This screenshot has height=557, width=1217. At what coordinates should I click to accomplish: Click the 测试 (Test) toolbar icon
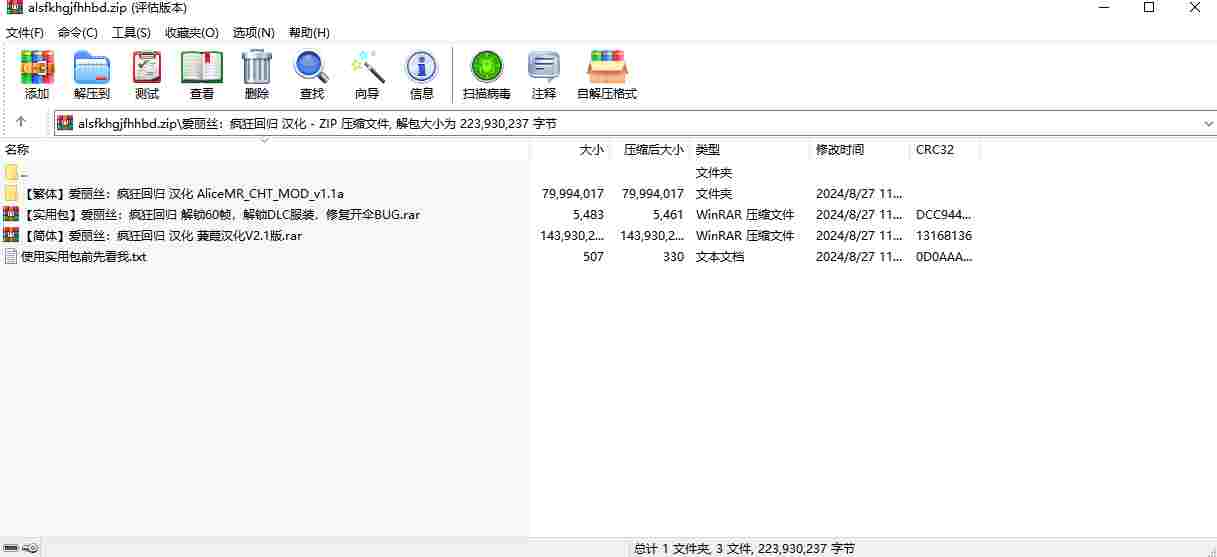pyautogui.click(x=147, y=68)
